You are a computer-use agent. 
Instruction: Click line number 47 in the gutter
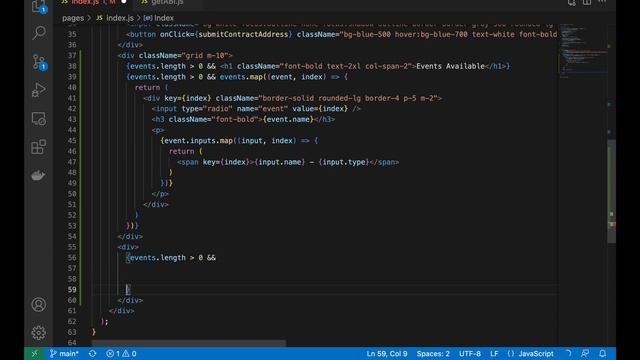click(72, 162)
